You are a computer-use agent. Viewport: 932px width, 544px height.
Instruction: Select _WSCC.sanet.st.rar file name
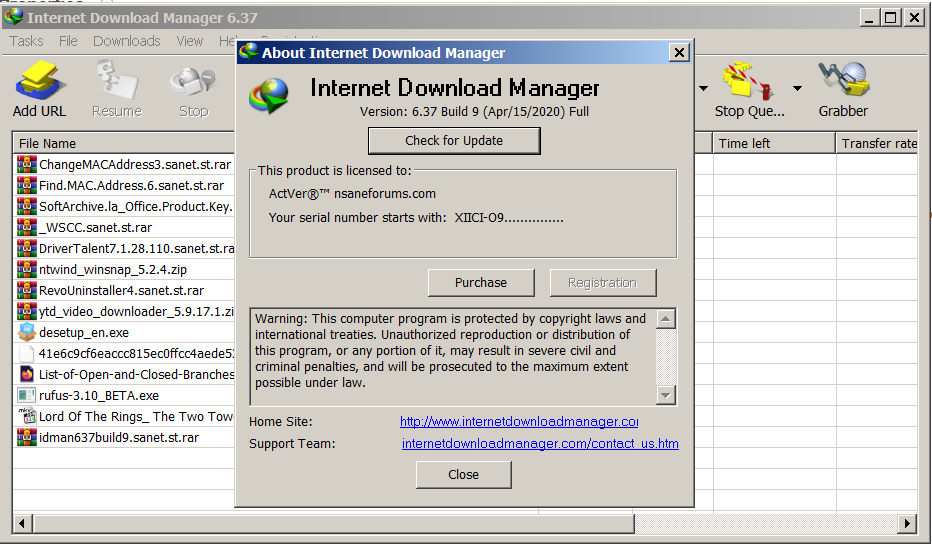pyautogui.click(x=95, y=228)
